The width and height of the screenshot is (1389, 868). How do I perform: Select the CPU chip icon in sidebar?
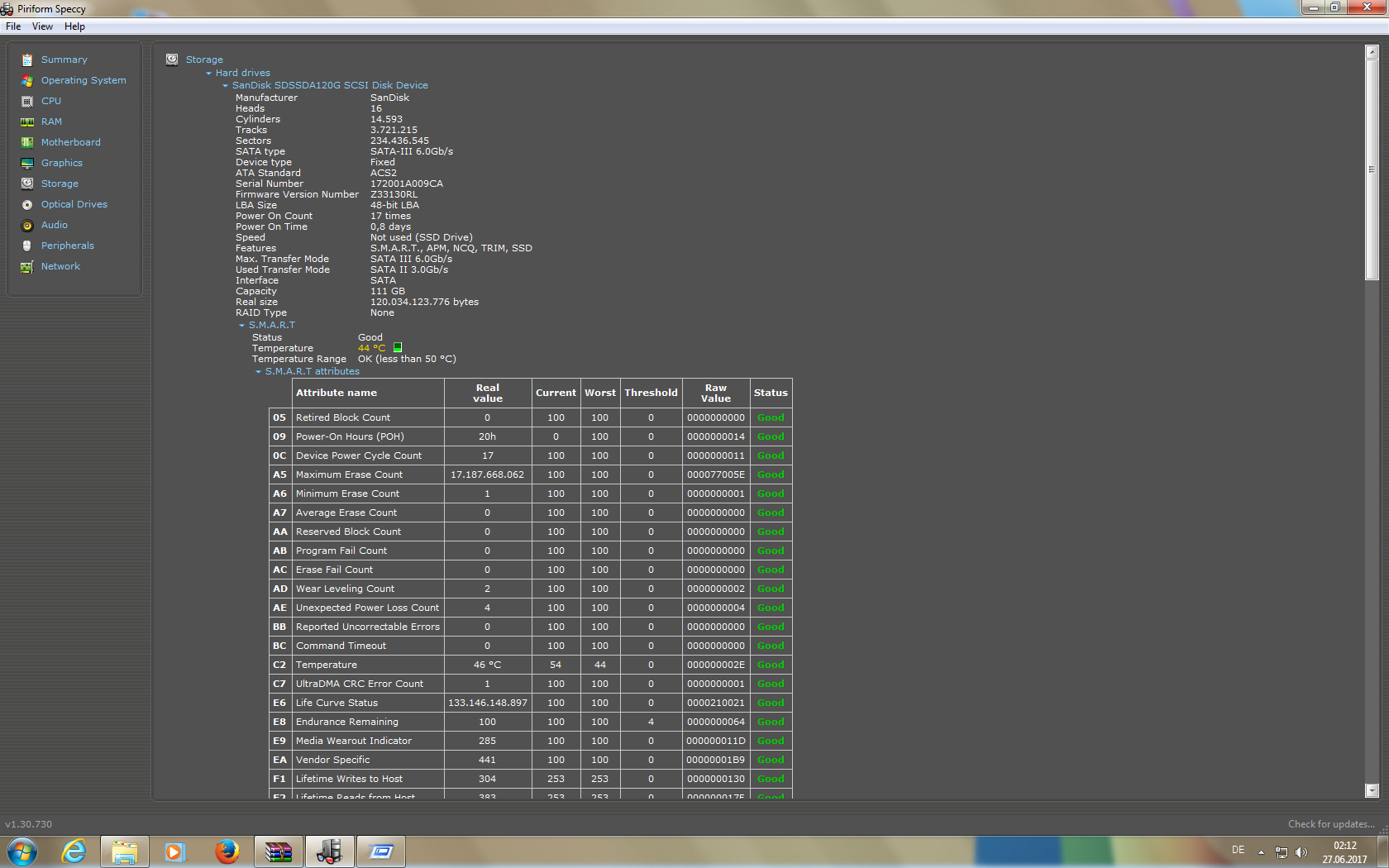(x=27, y=101)
